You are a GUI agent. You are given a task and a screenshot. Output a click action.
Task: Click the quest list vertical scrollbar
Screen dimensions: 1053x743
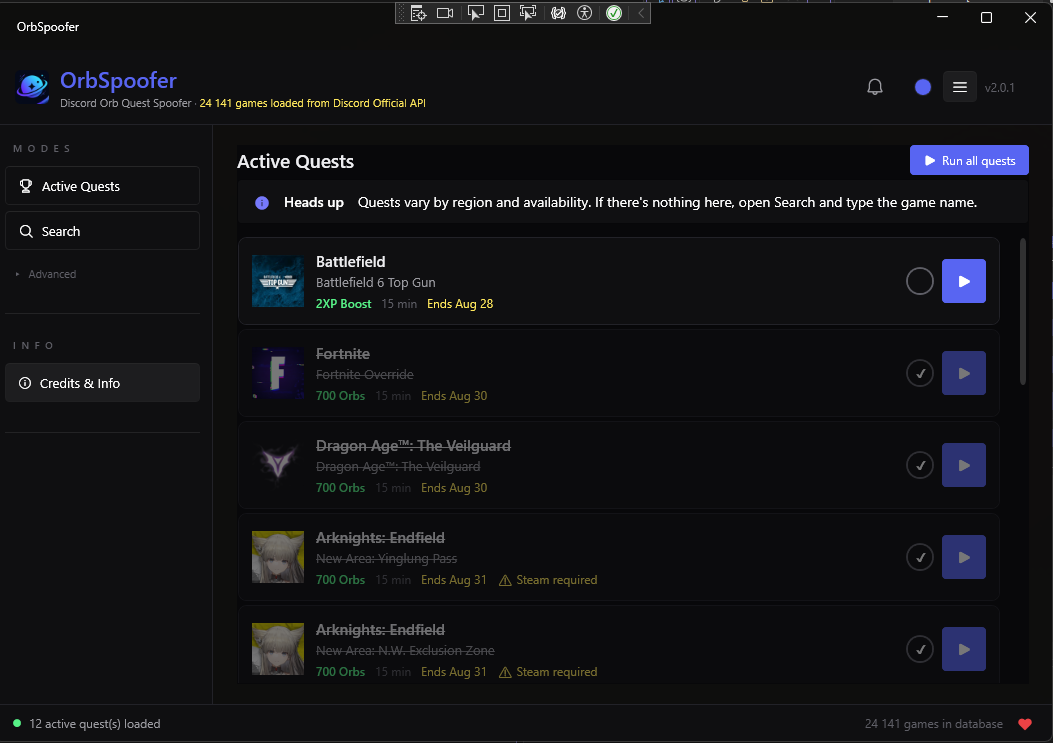[x=1023, y=312]
